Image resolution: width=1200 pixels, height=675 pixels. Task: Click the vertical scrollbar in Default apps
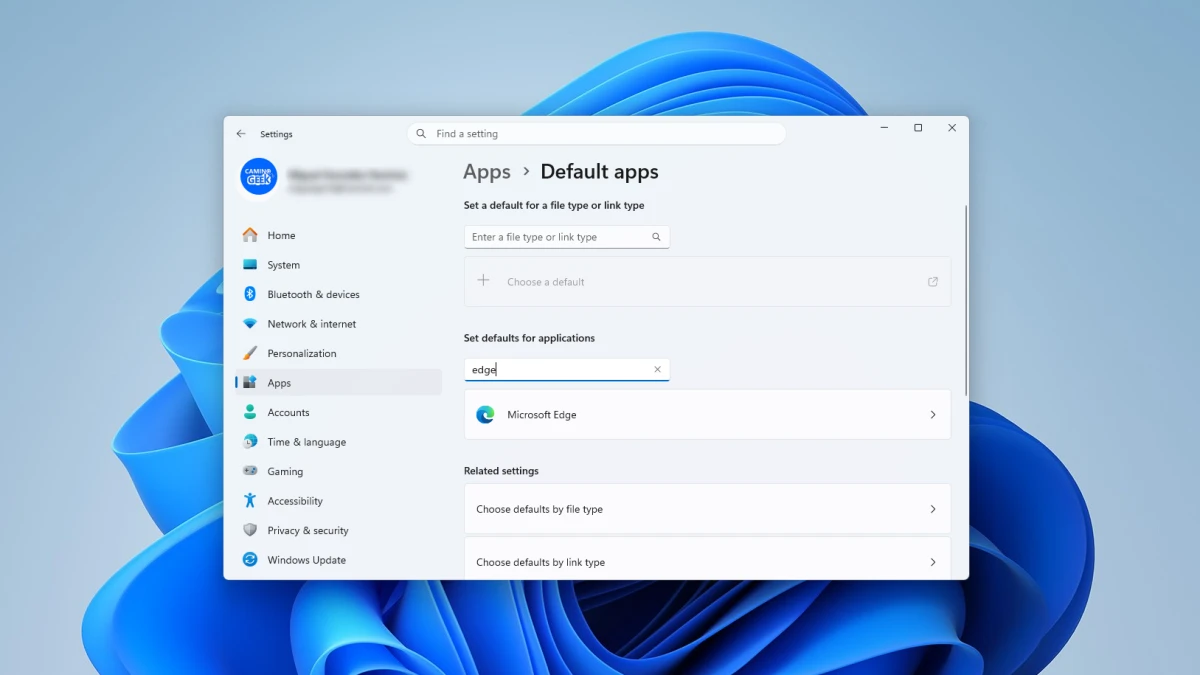pyautogui.click(x=966, y=300)
